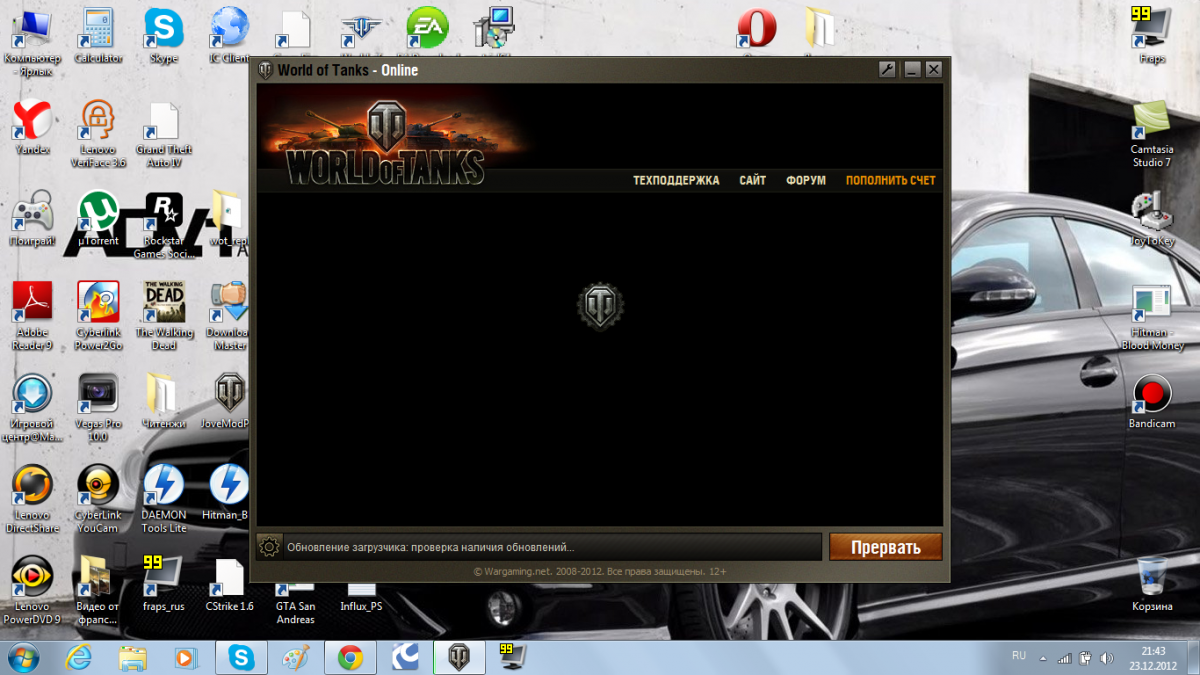The image size is (1200, 675).
Task: Open Yandex browser shortcut
Action: pos(32,127)
